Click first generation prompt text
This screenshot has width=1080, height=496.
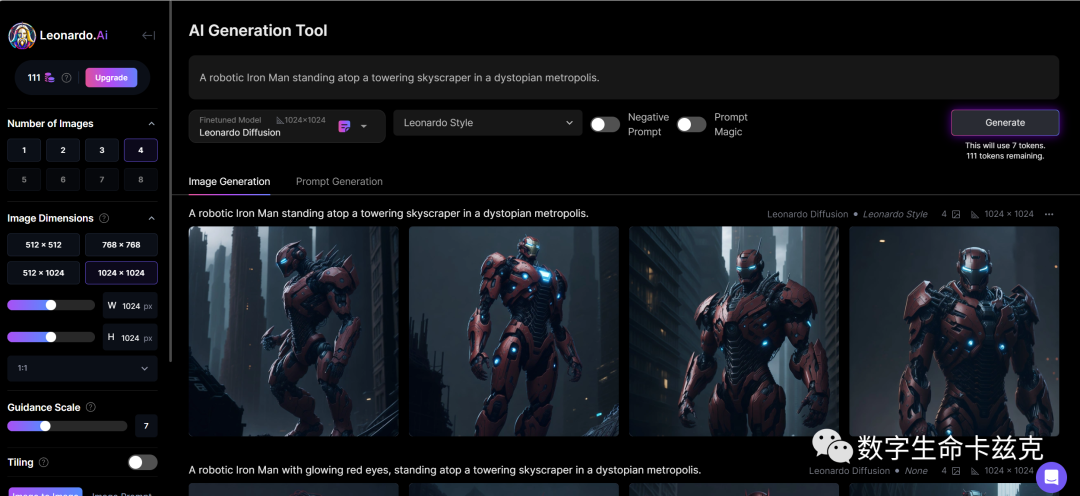(x=388, y=214)
